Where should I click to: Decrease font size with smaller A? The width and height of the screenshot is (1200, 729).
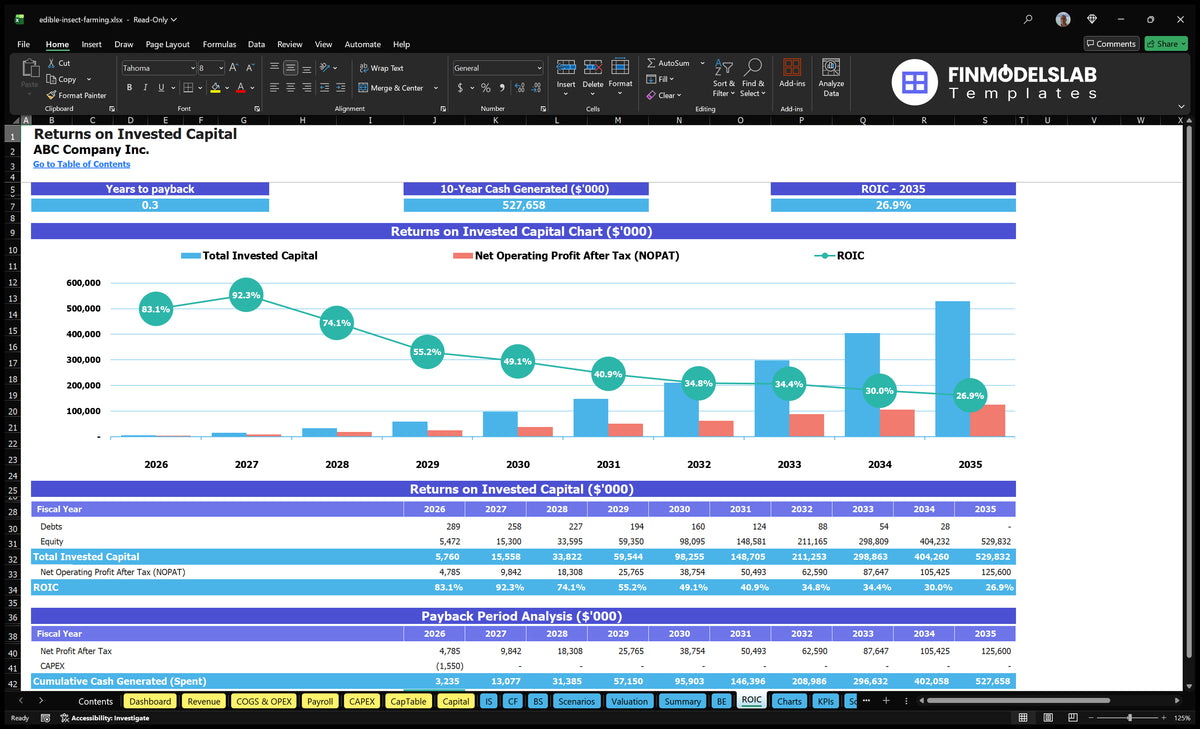[249, 67]
